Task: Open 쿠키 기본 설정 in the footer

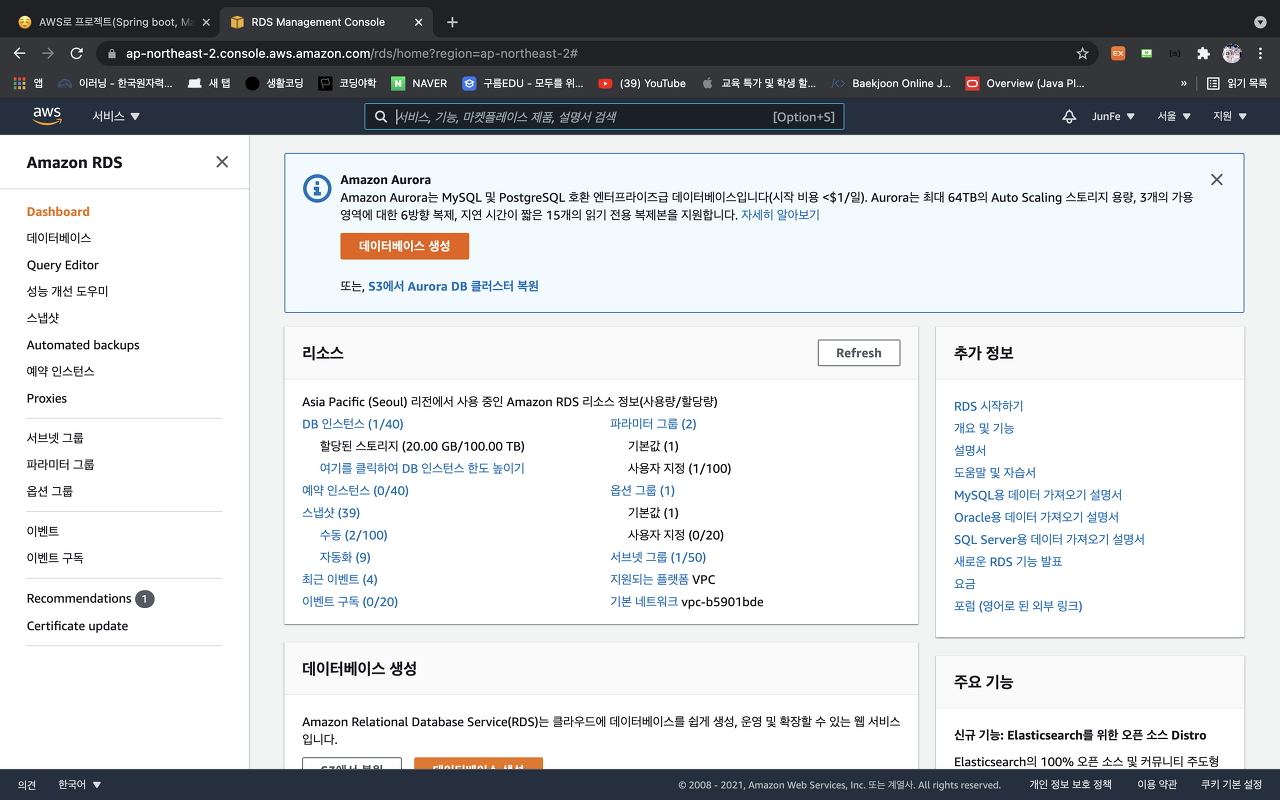Action: 1231,785
